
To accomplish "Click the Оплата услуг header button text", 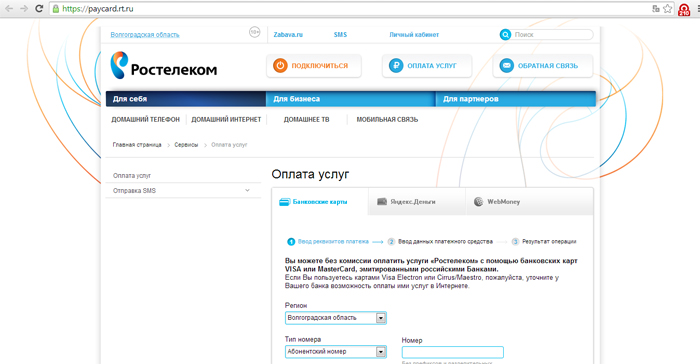I will pyautogui.click(x=432, y=66).
